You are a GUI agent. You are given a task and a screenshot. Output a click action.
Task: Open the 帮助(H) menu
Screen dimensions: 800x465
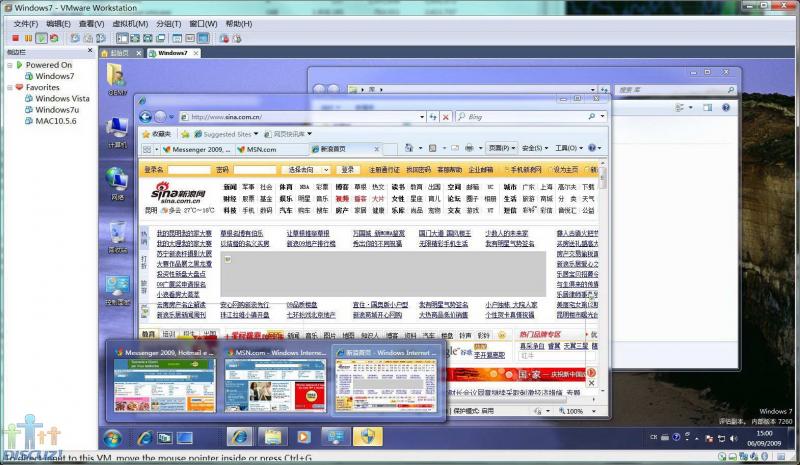point(239,23)
